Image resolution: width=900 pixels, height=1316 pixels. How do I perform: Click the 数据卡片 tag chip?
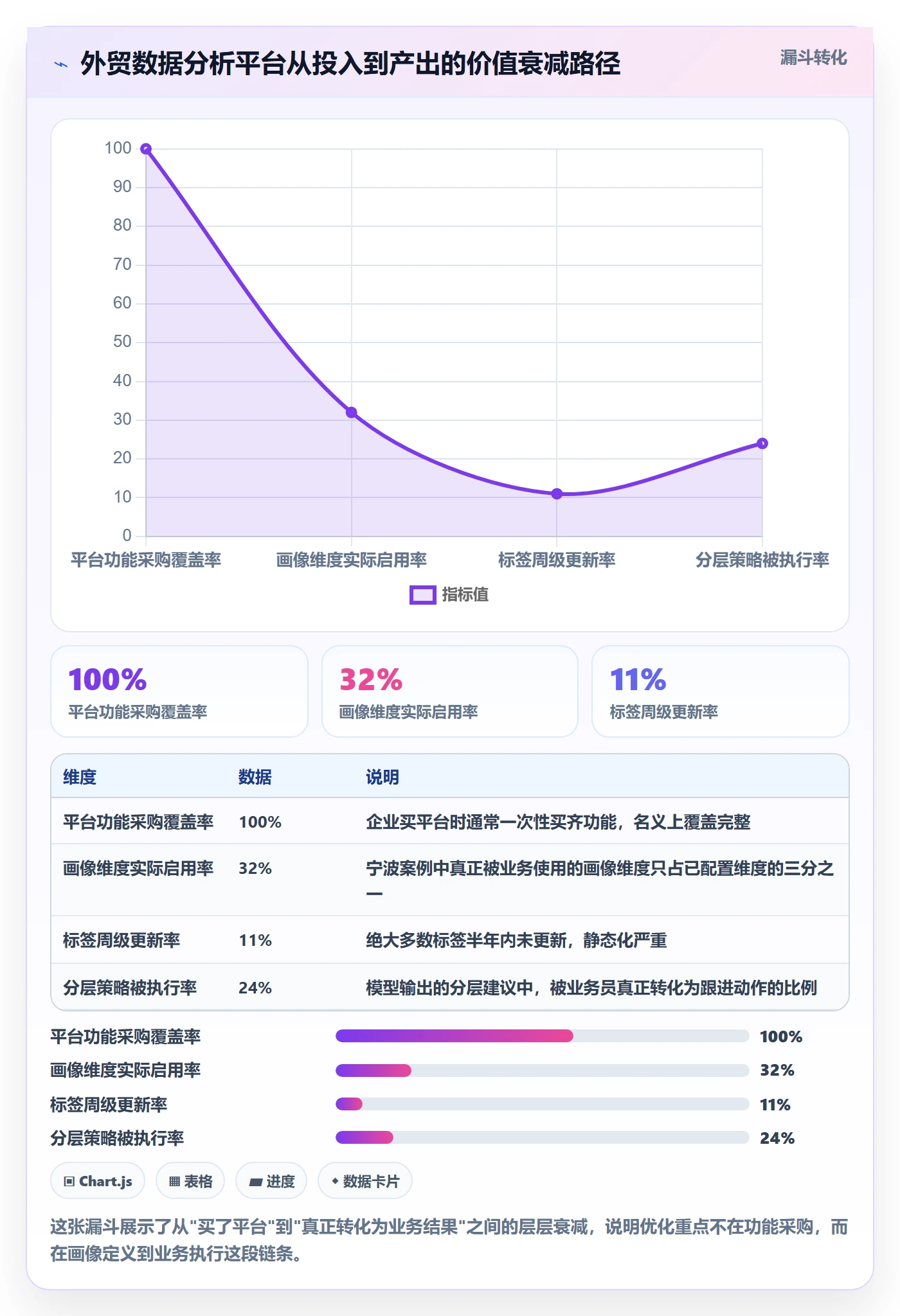365,1181
